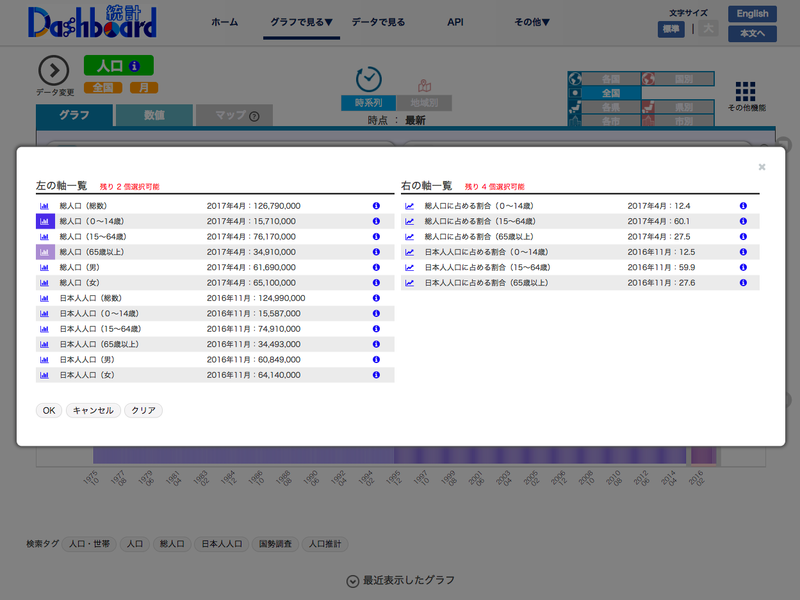Click value 2016年11月：27.6
This screenshot has width=800, height=600.
point(661,283)
